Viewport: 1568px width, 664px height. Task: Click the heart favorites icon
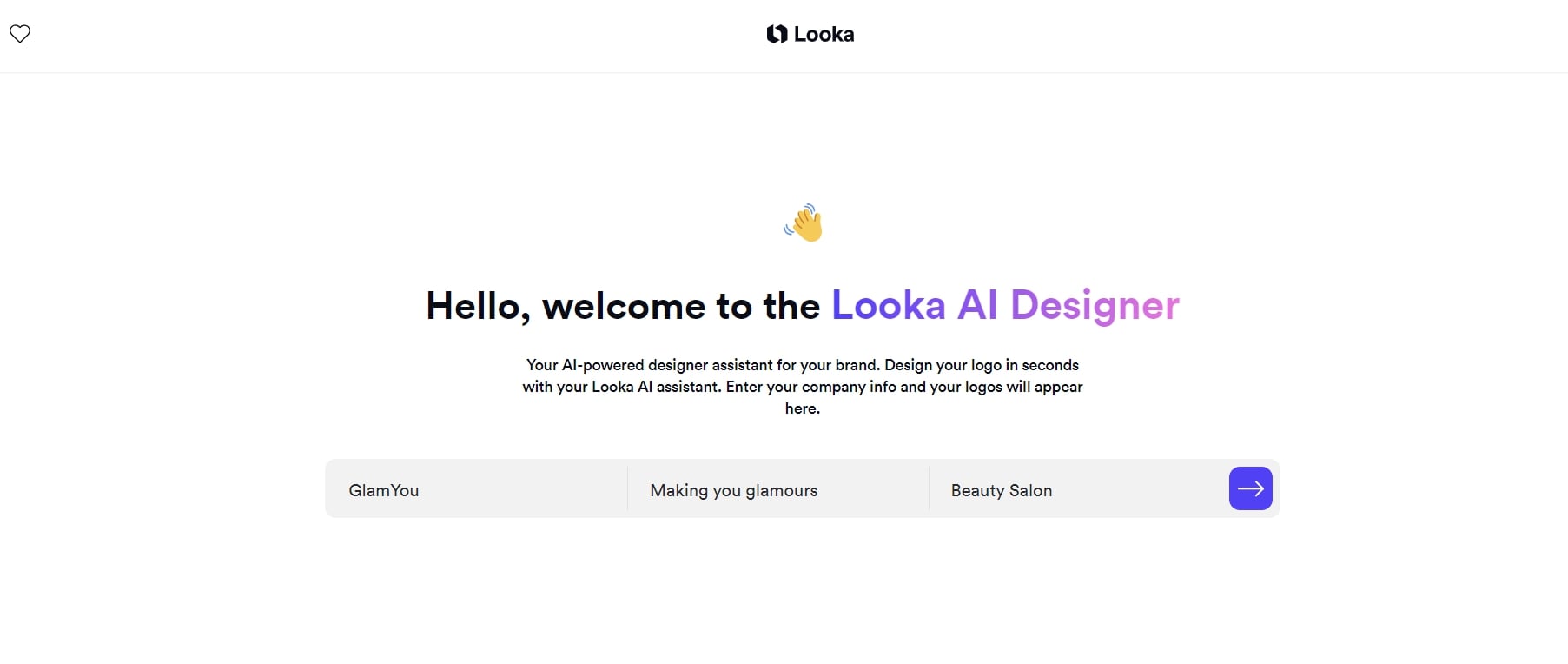20,34
